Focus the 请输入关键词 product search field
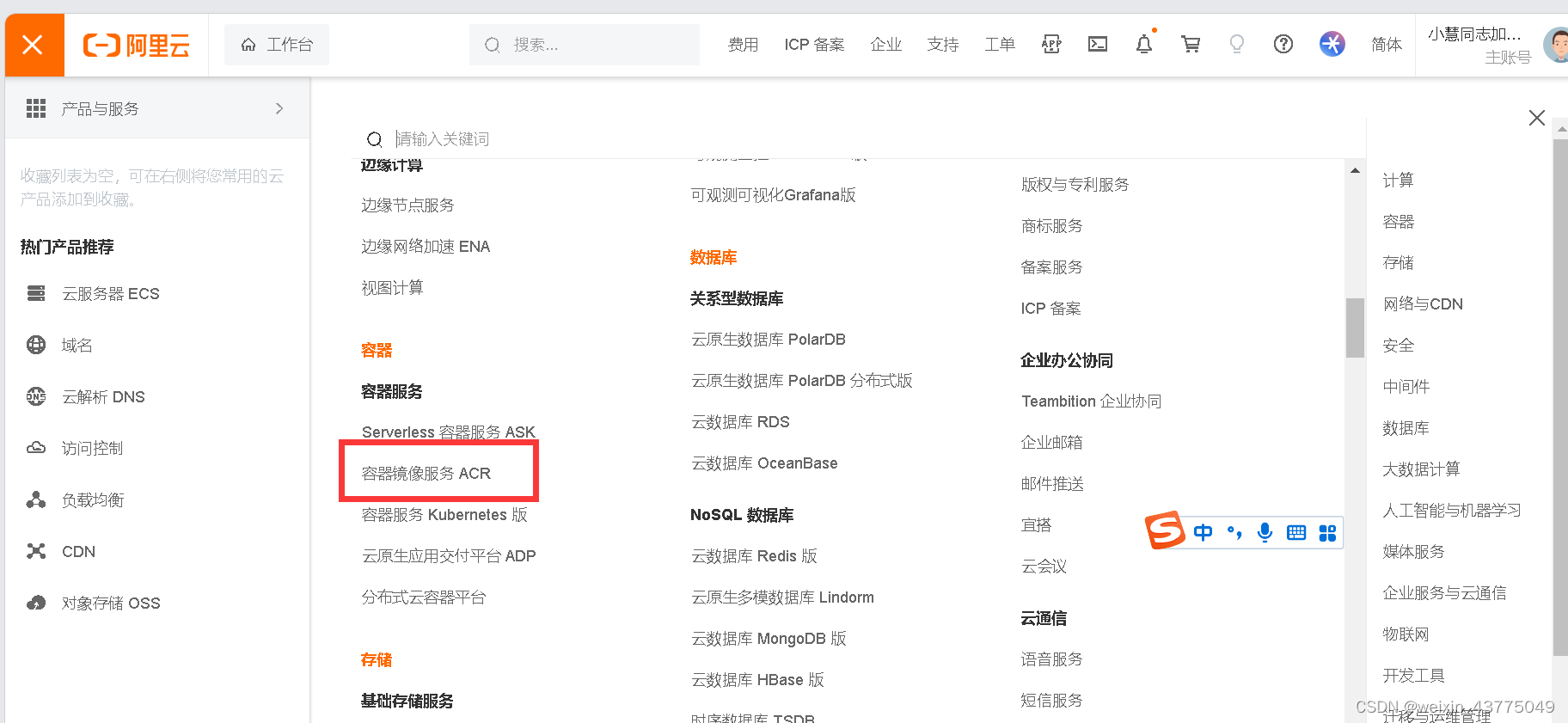The width and height of the screenshot is (1568, 723). [868, 139]
